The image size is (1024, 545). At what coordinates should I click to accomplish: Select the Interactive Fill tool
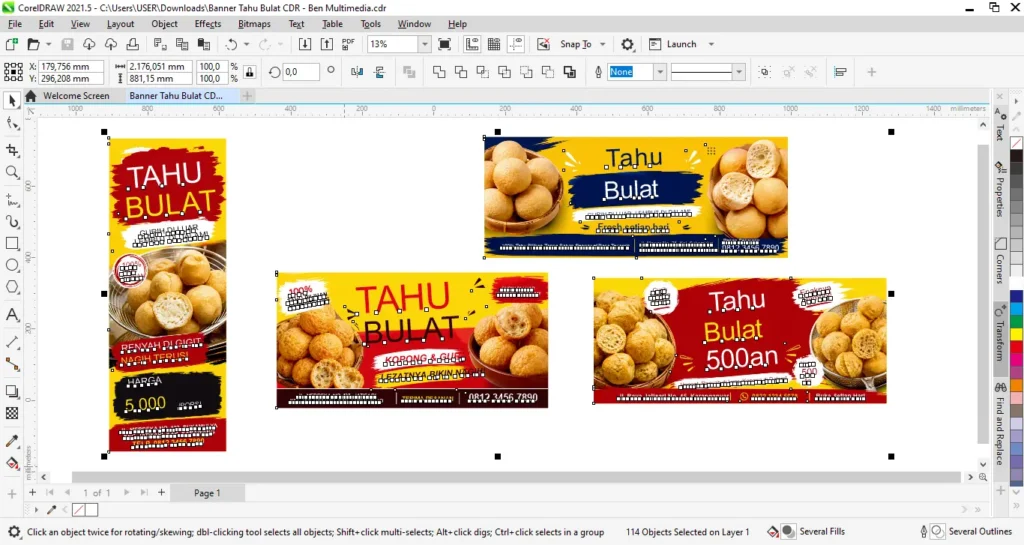[12, 463]
